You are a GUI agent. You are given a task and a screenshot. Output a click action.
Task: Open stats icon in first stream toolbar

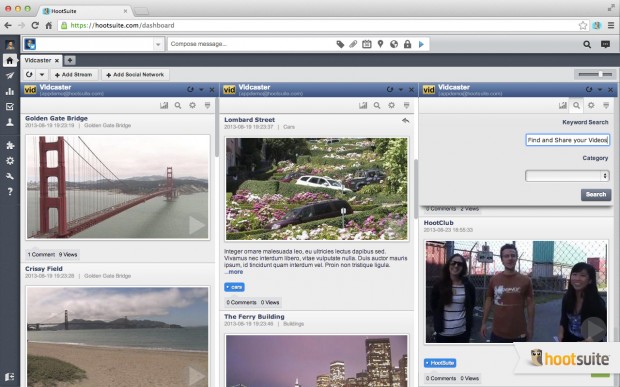click(x=164, y=106)
